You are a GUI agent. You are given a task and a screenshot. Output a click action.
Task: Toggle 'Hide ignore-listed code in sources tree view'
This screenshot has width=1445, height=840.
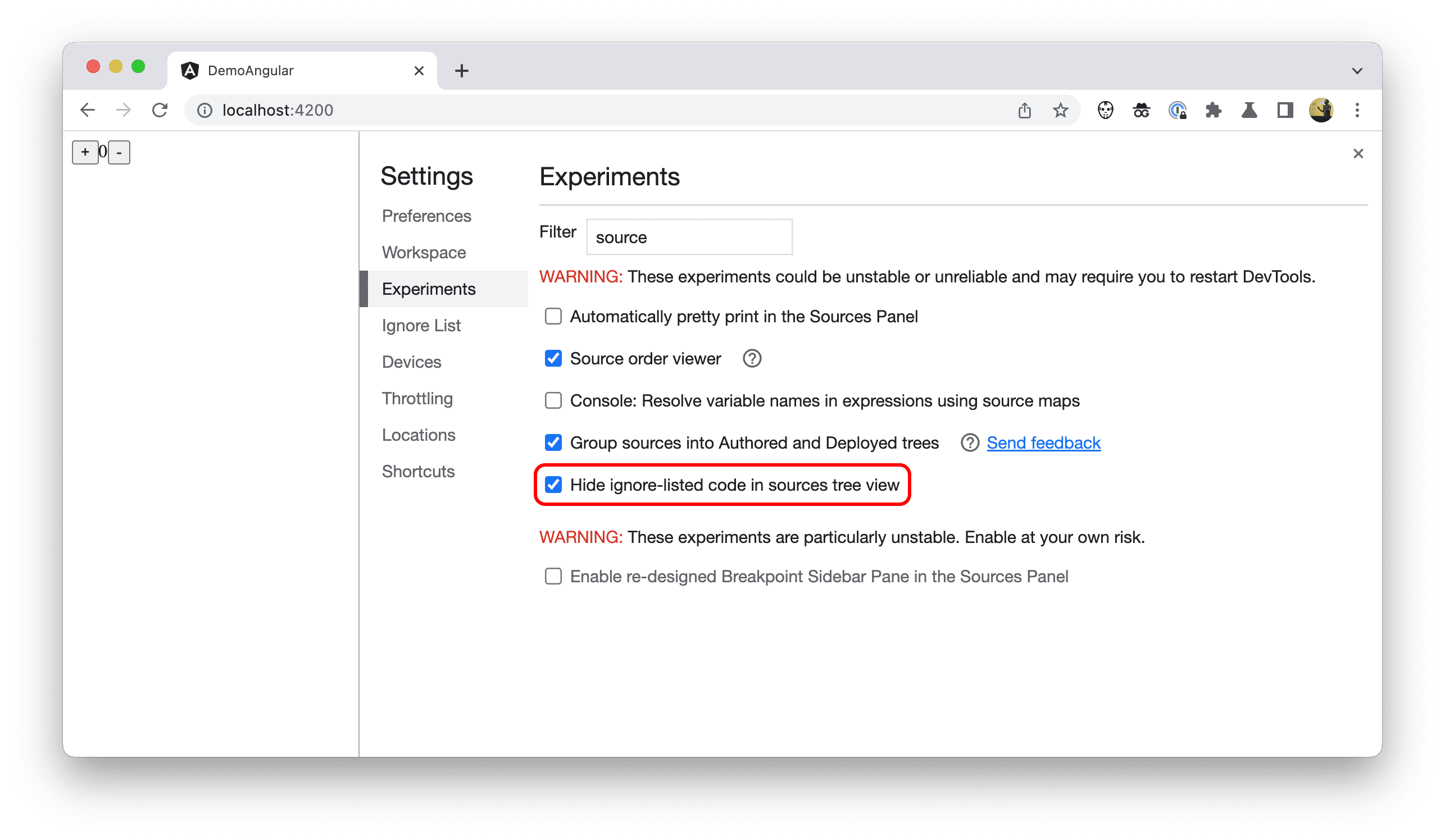pos(553,485)
